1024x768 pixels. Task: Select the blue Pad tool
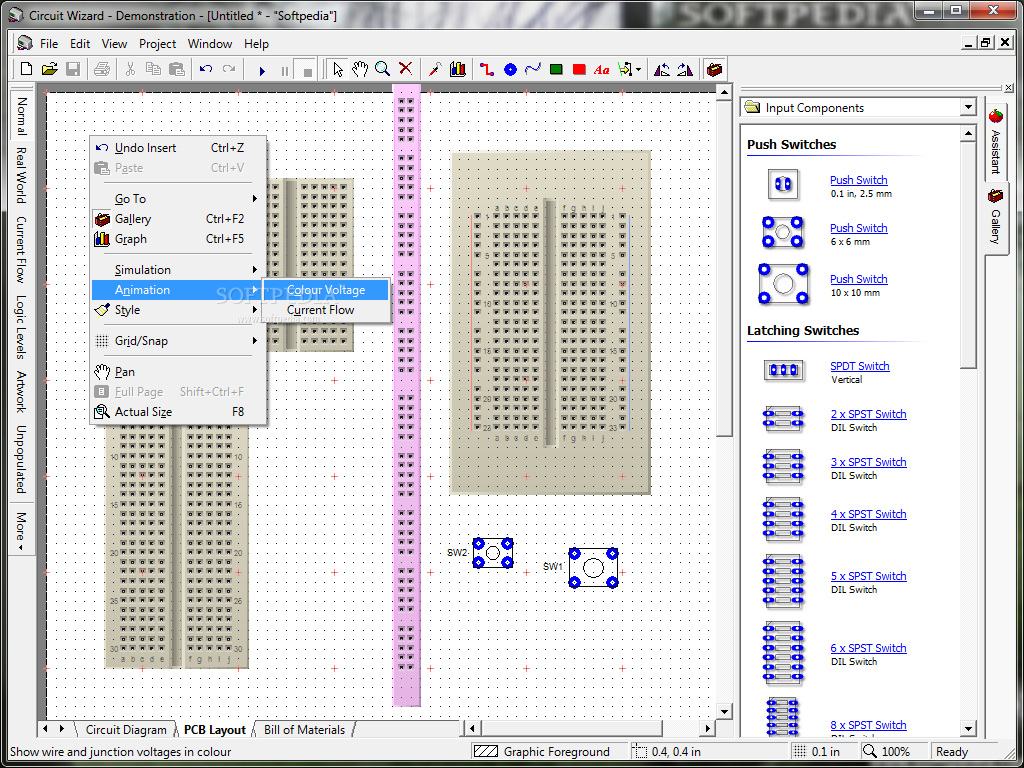[510, 69]
